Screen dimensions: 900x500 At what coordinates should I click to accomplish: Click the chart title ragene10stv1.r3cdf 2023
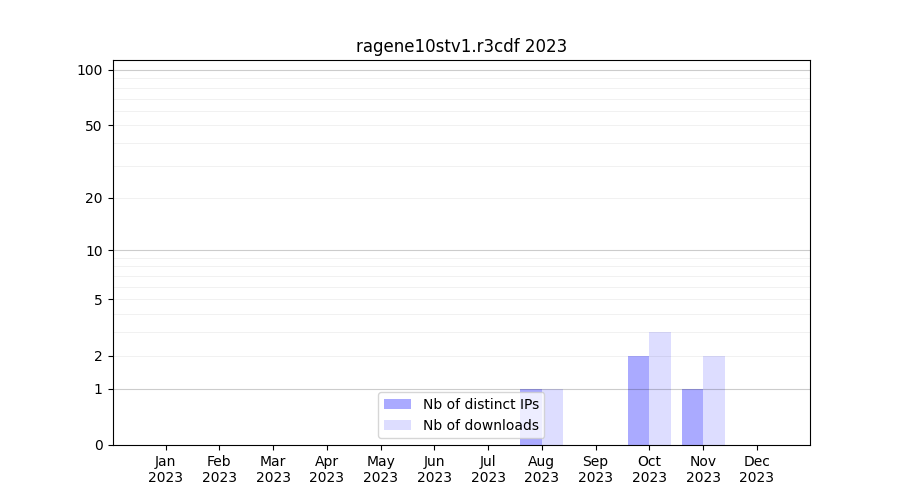pyautogui.click(x=461, y=46)
